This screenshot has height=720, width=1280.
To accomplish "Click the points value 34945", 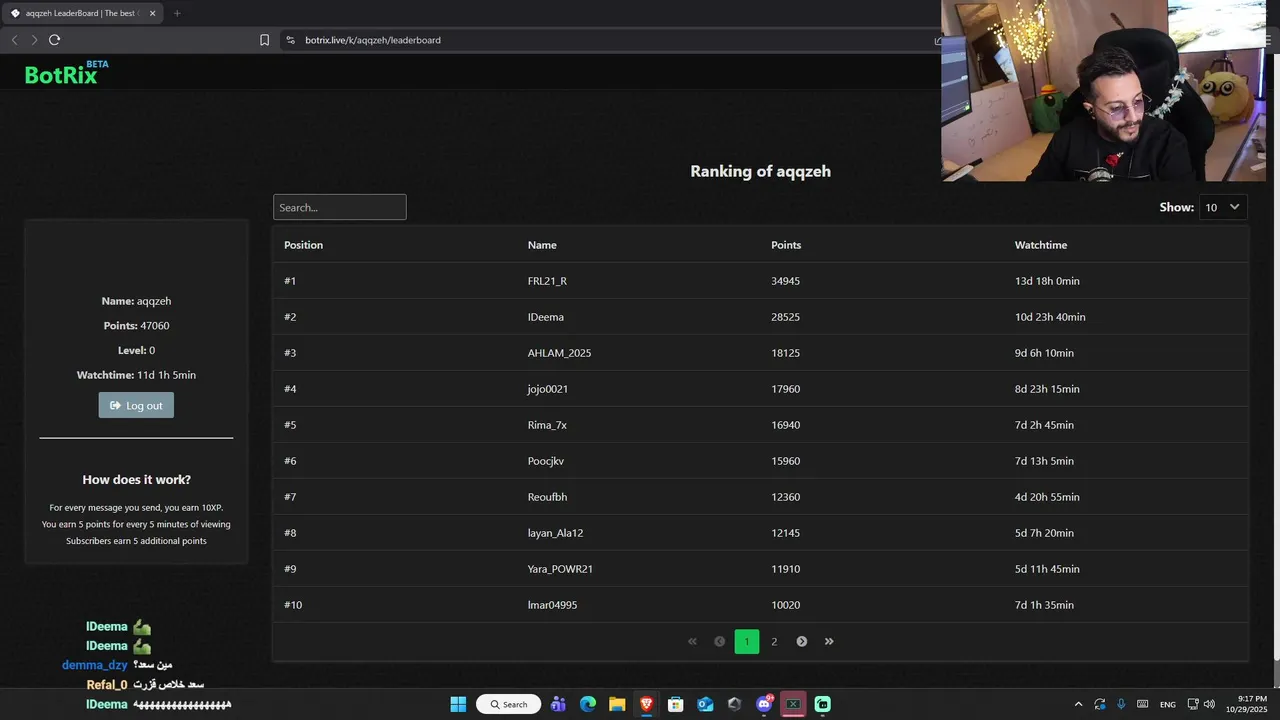I will [785, 281].
